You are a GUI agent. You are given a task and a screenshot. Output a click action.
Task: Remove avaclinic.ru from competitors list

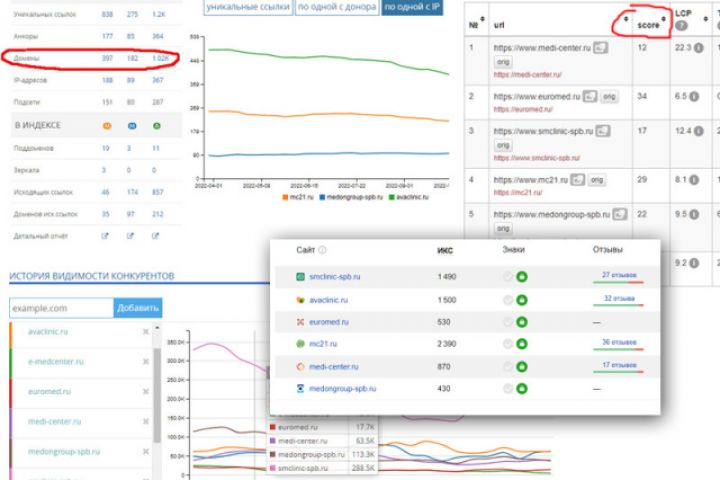click(x=146, y=332)
